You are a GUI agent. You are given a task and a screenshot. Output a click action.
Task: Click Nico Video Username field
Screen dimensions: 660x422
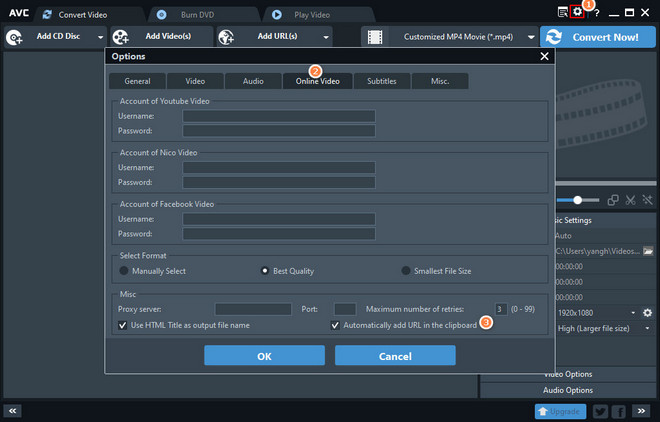pos(279,167)
